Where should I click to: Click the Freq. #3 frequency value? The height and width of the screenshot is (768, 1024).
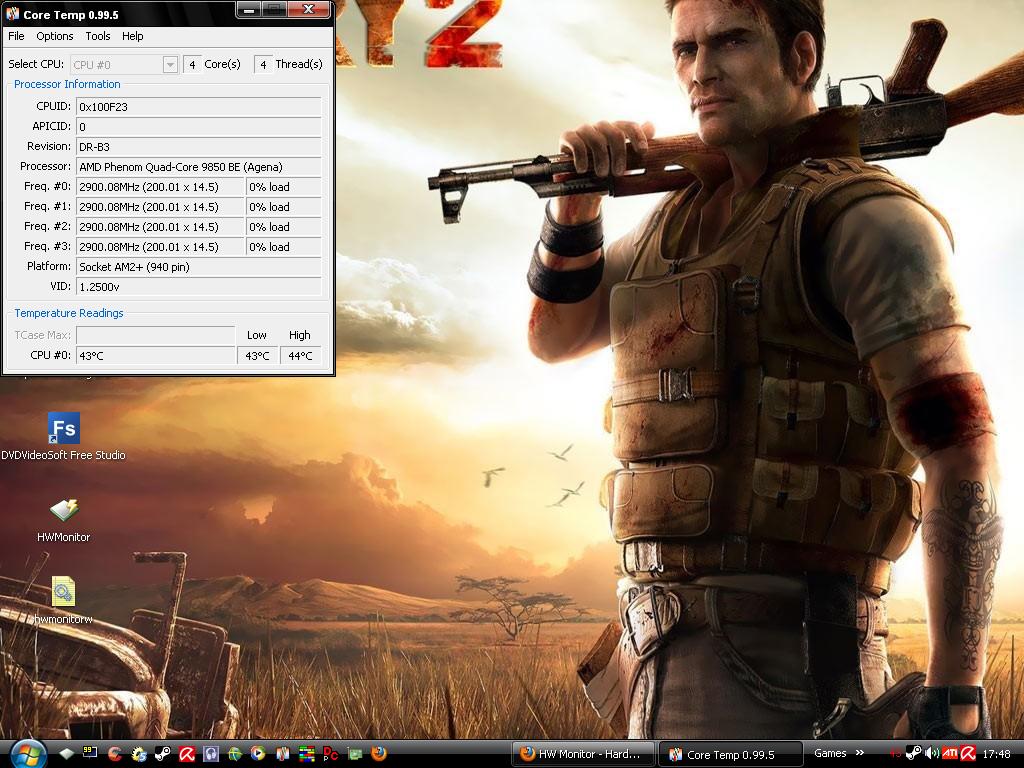(x=160, y=247)
